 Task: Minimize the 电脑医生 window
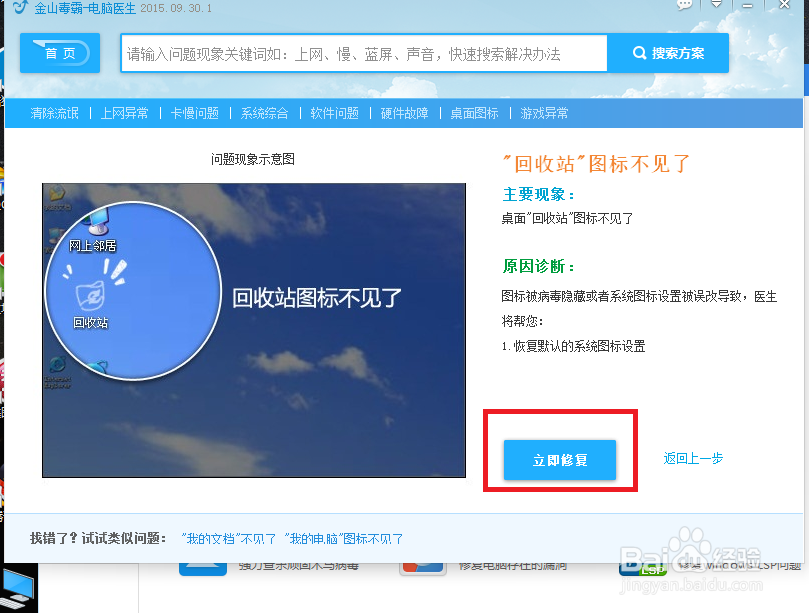748,5
